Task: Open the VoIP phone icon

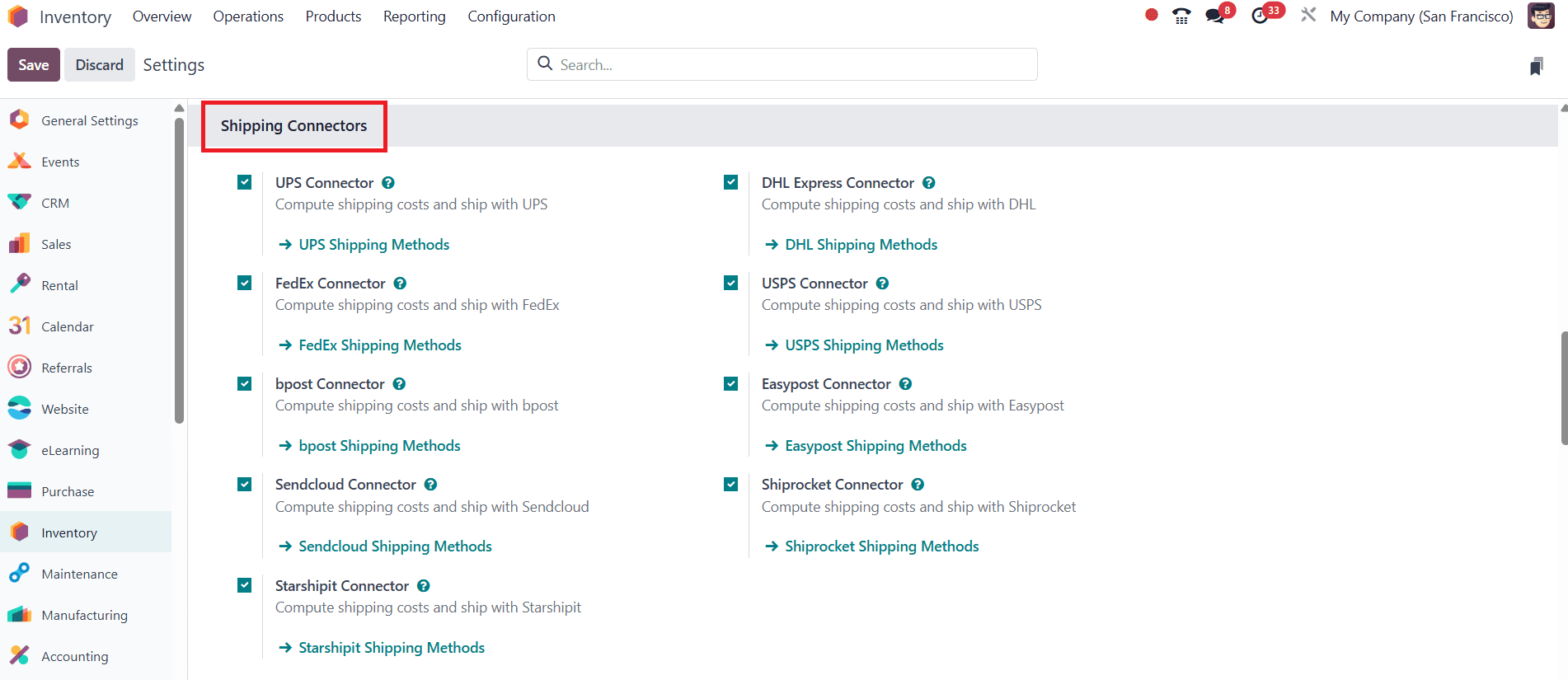Action: (x=1181, y=16)
